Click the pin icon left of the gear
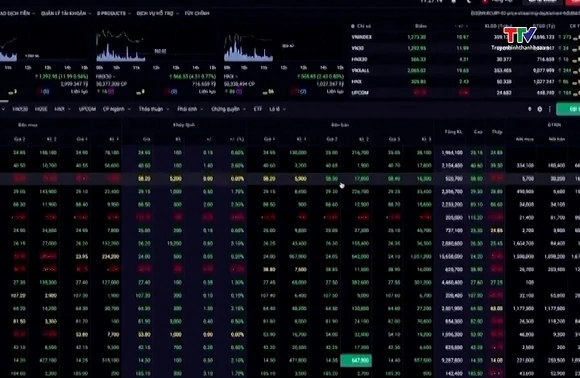 coord(530,109)
